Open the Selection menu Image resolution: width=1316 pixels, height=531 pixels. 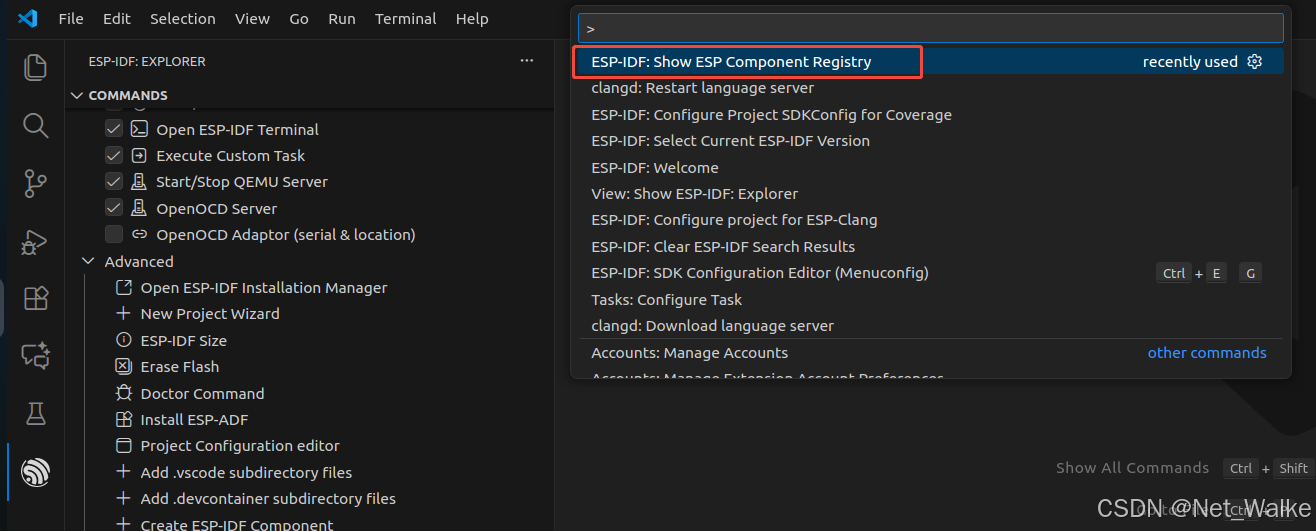point(183,19)
